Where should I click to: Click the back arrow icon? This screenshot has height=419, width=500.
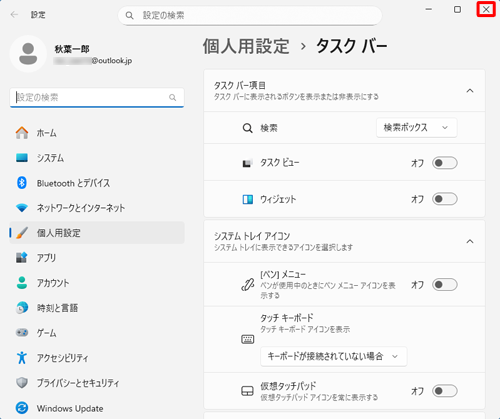(x=14, y=15)
